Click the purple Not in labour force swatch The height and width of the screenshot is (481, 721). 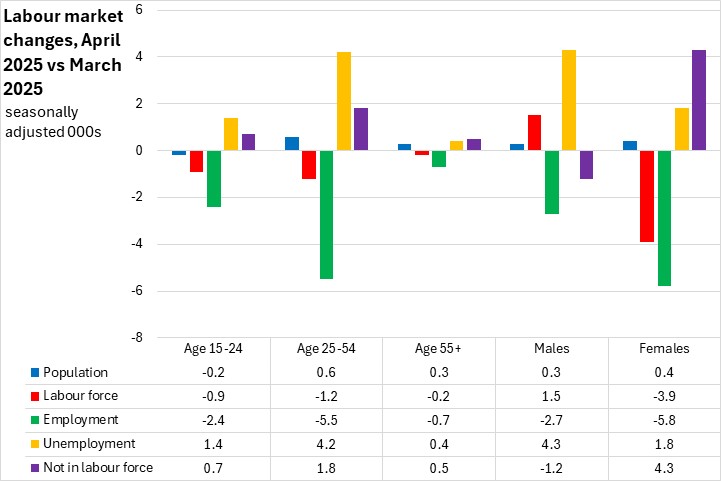point(35,467)
